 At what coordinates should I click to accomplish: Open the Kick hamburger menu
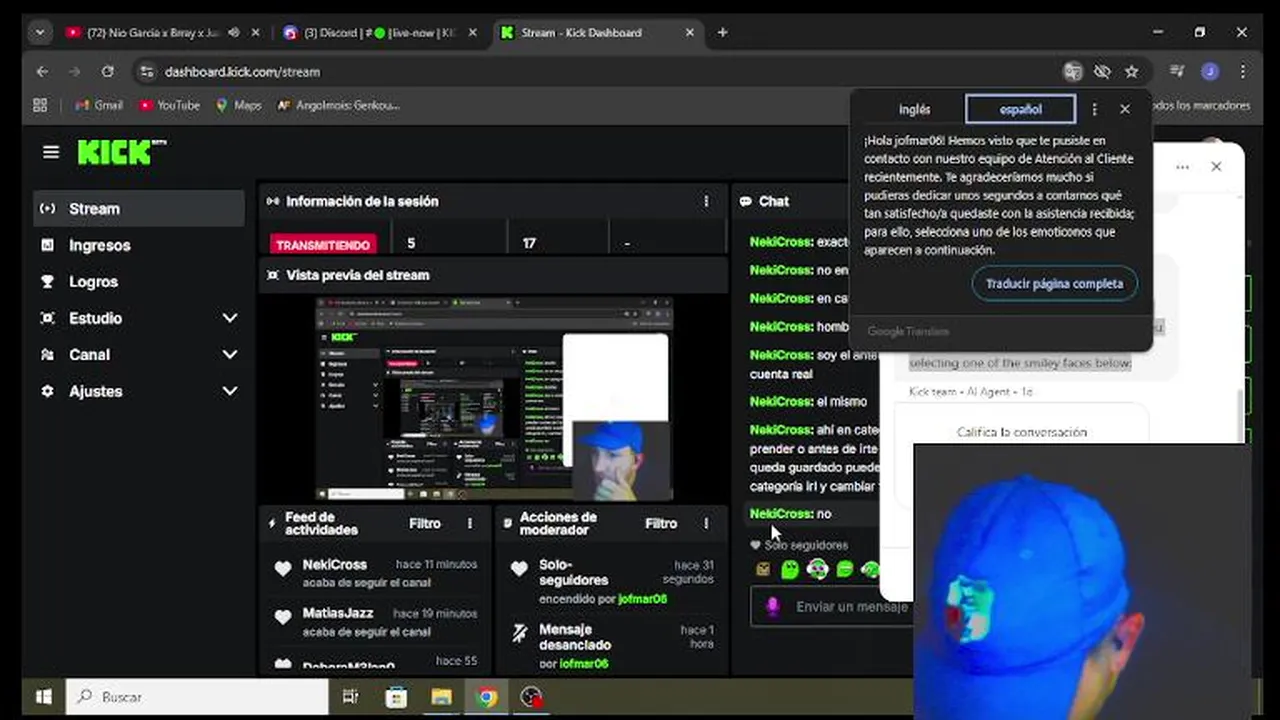point(51,152)
